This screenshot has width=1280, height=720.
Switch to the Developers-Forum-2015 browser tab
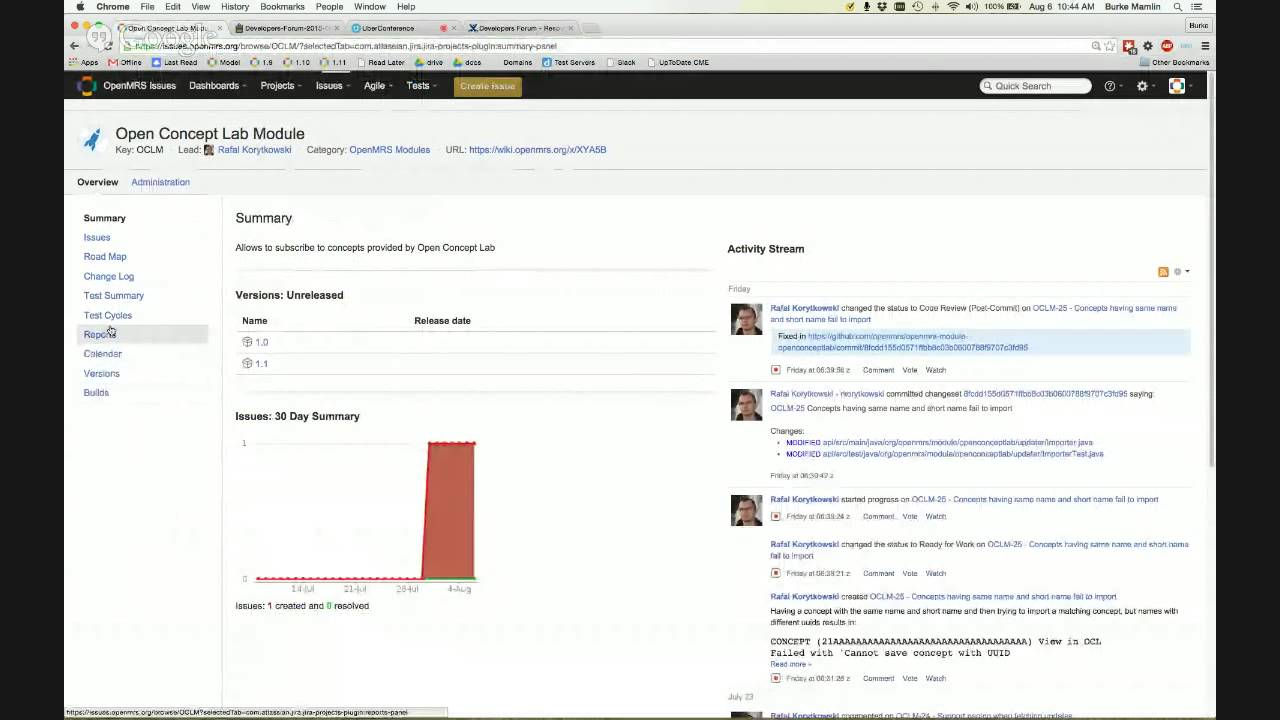click(286, 28)
